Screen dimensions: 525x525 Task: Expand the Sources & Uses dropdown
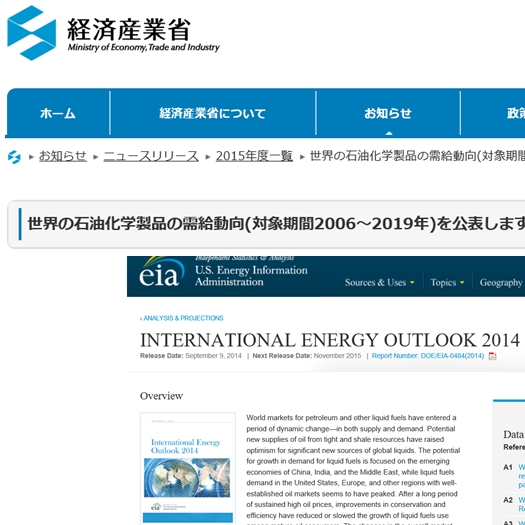click(380, 283)
